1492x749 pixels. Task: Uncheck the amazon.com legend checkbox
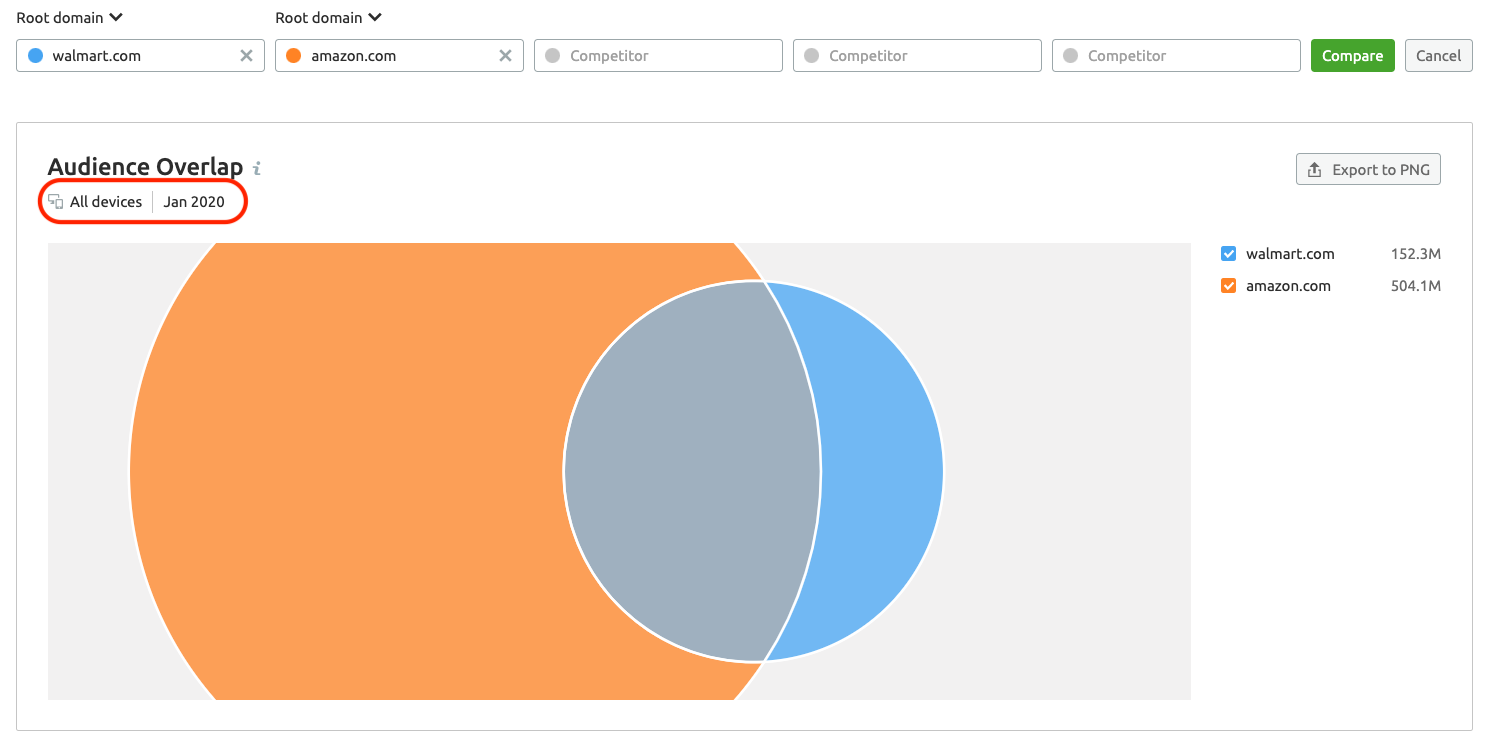coord(1229,286)
